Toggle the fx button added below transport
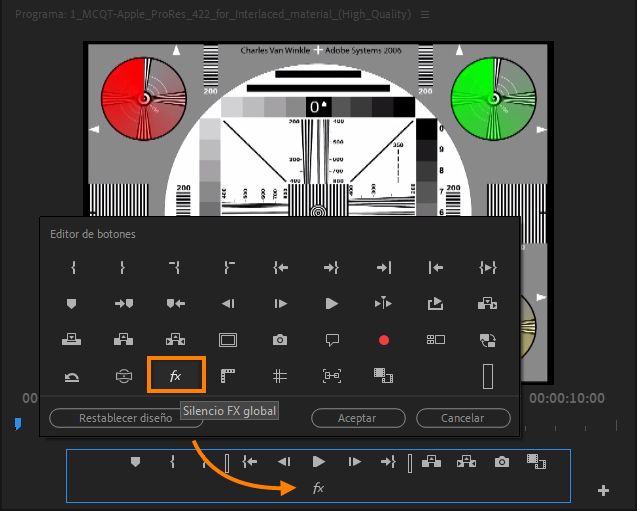This screenshot has height=511, width=637. 318,487
